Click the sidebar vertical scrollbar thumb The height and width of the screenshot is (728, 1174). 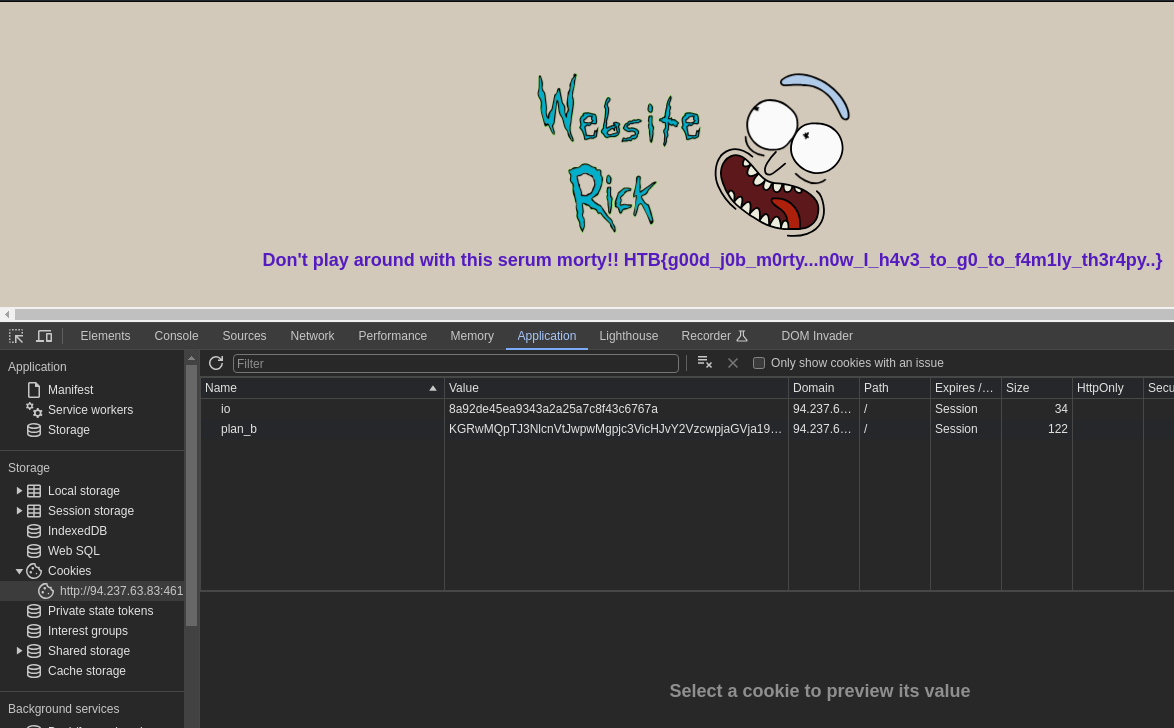pyautogui.click(x=192, y=495)
